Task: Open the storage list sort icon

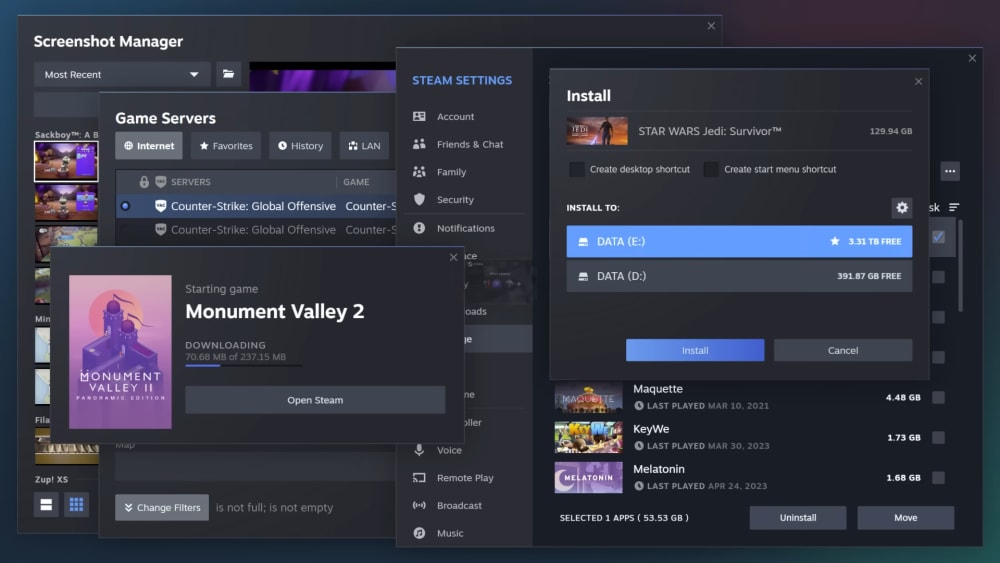Action: [954, 207]
